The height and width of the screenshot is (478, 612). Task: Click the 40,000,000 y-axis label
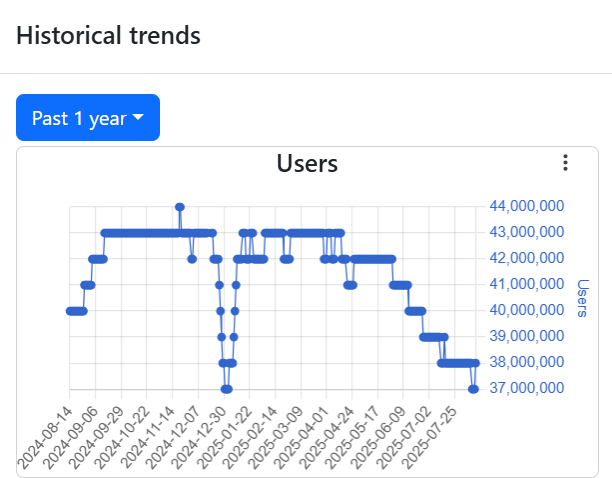pyautogui.click(x=528, y=310)
